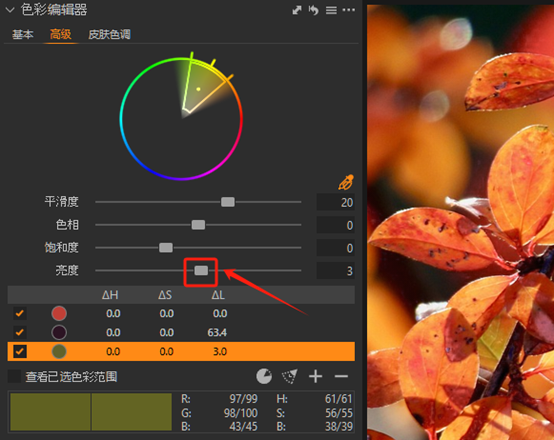Switch to the 基本 tab
This screenshot has height=440, width=554.
click(23, 34)
